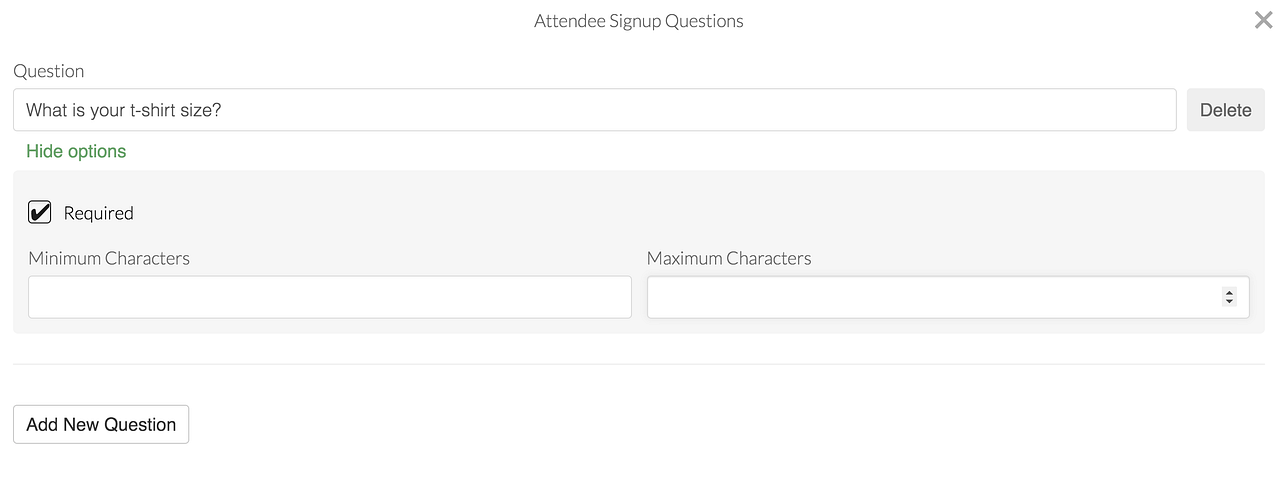Click into the Maximum Characters field

pyautogui.click(x=930, y=297)
